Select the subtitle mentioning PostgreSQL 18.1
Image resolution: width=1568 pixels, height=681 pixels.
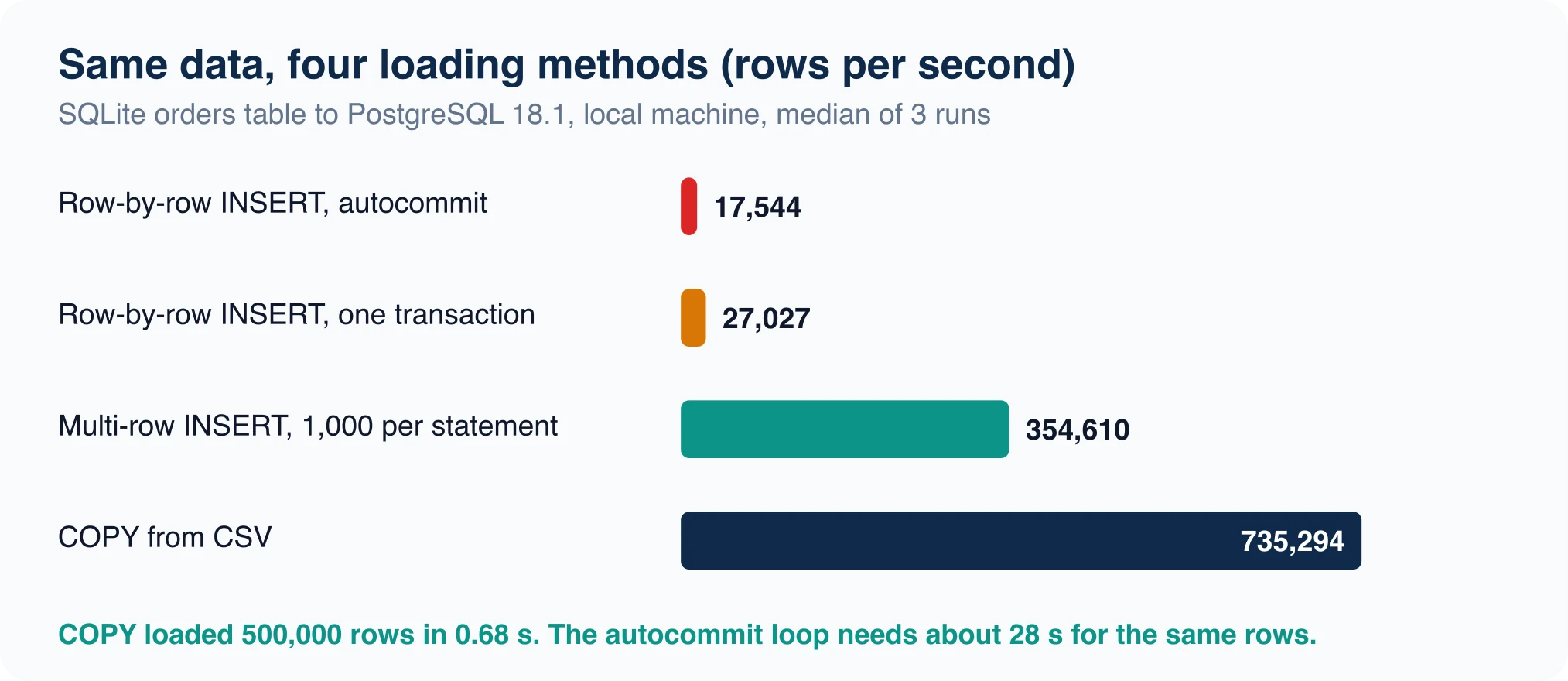(524, 115)
